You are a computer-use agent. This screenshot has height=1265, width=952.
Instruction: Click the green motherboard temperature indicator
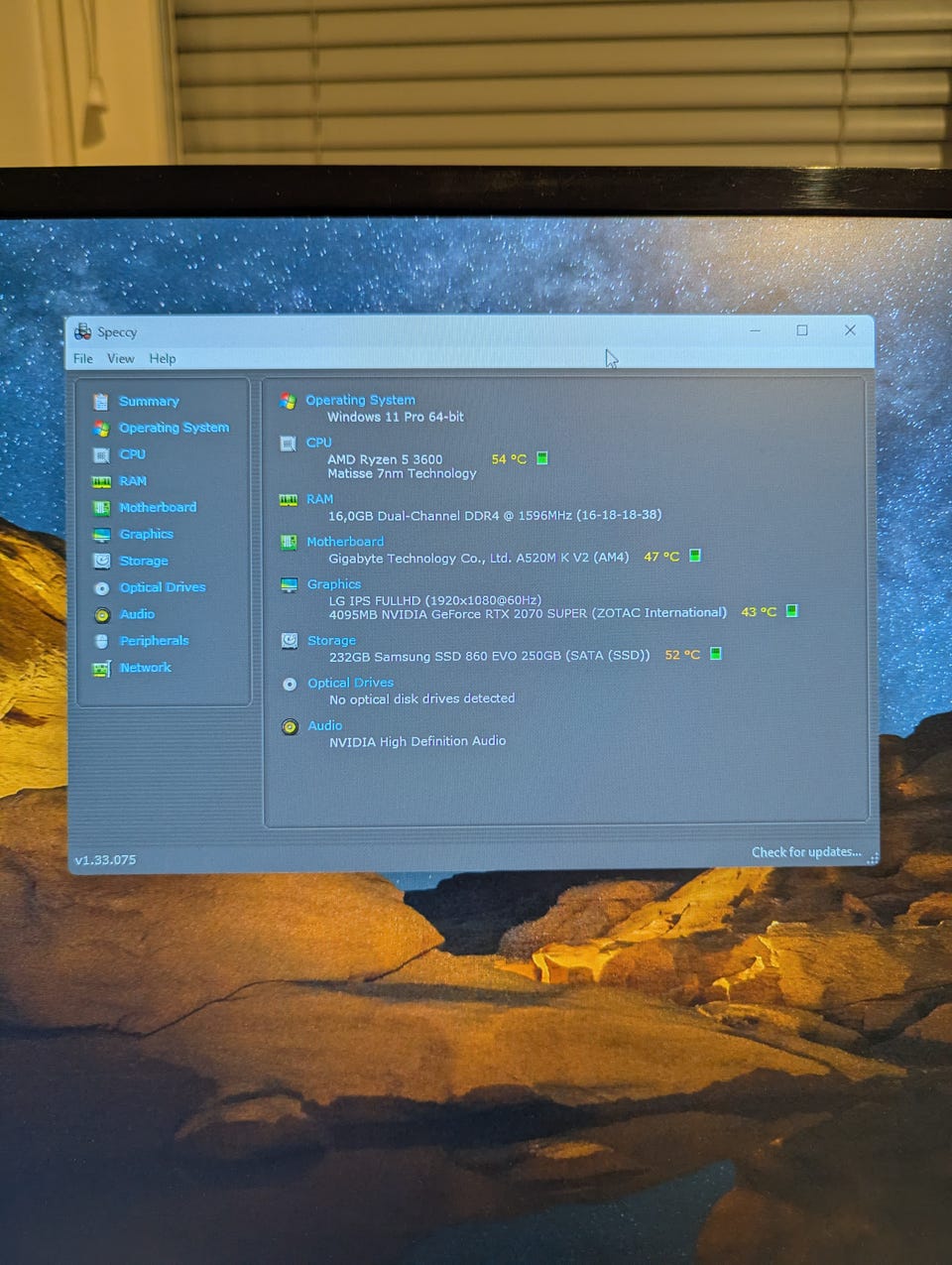pos(695,556)
